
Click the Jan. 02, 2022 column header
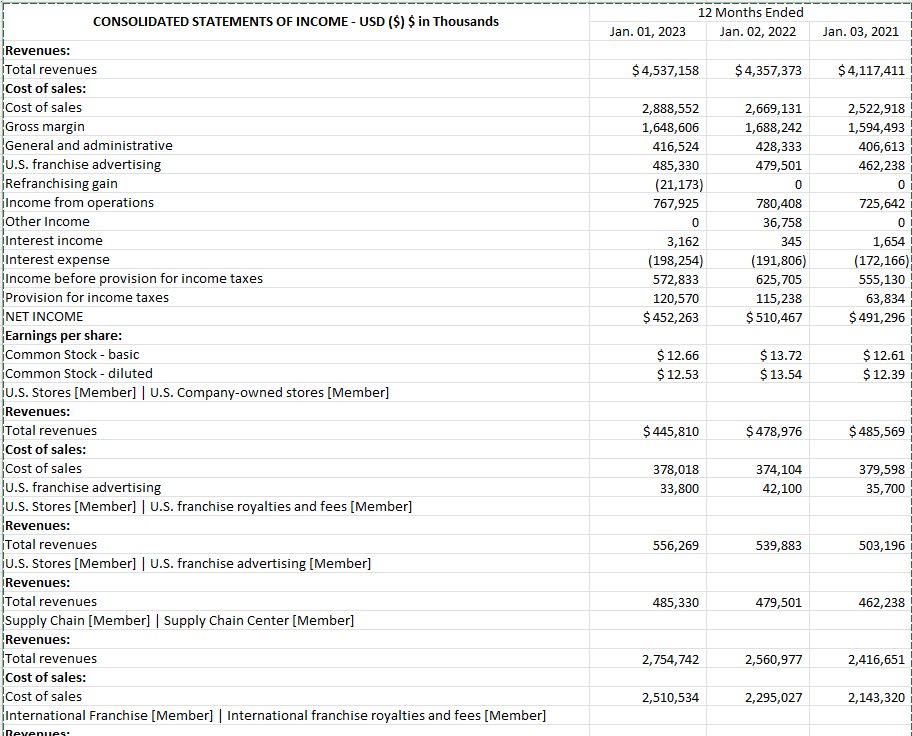click(x=757, y=31)
